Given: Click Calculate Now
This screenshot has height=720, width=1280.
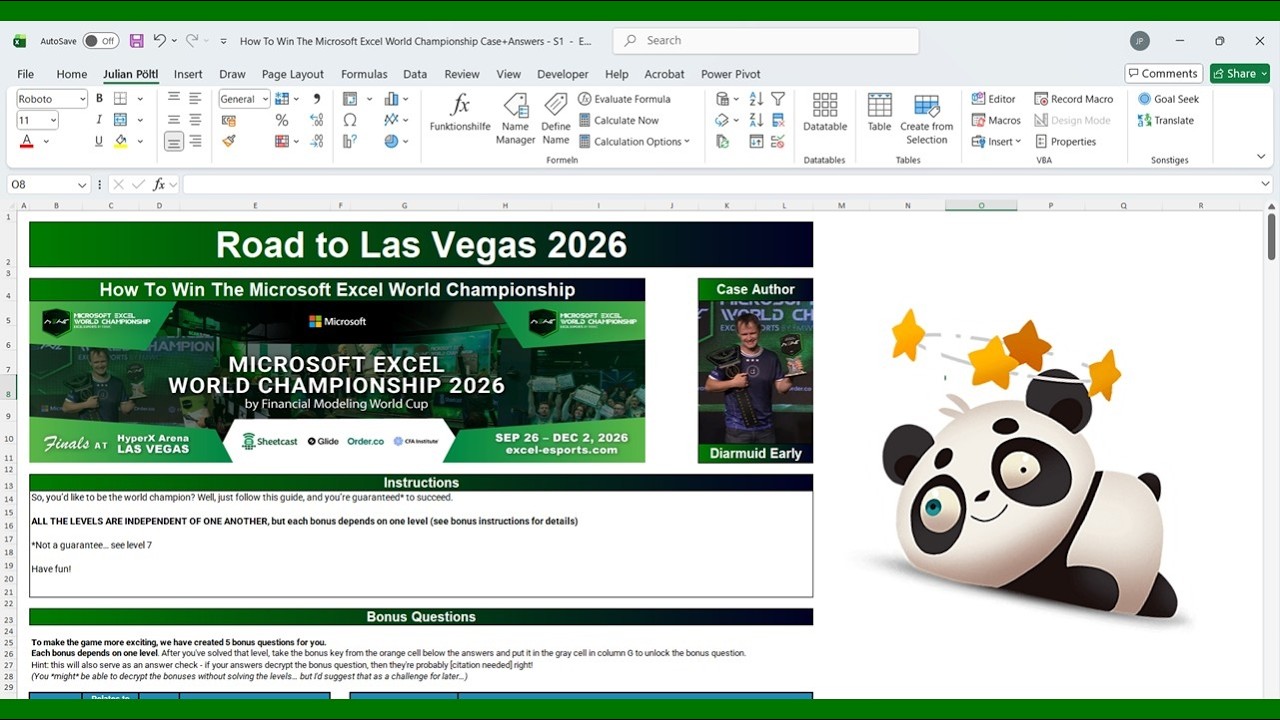Looking at the screenshot, I should click(x=618, y=120).
